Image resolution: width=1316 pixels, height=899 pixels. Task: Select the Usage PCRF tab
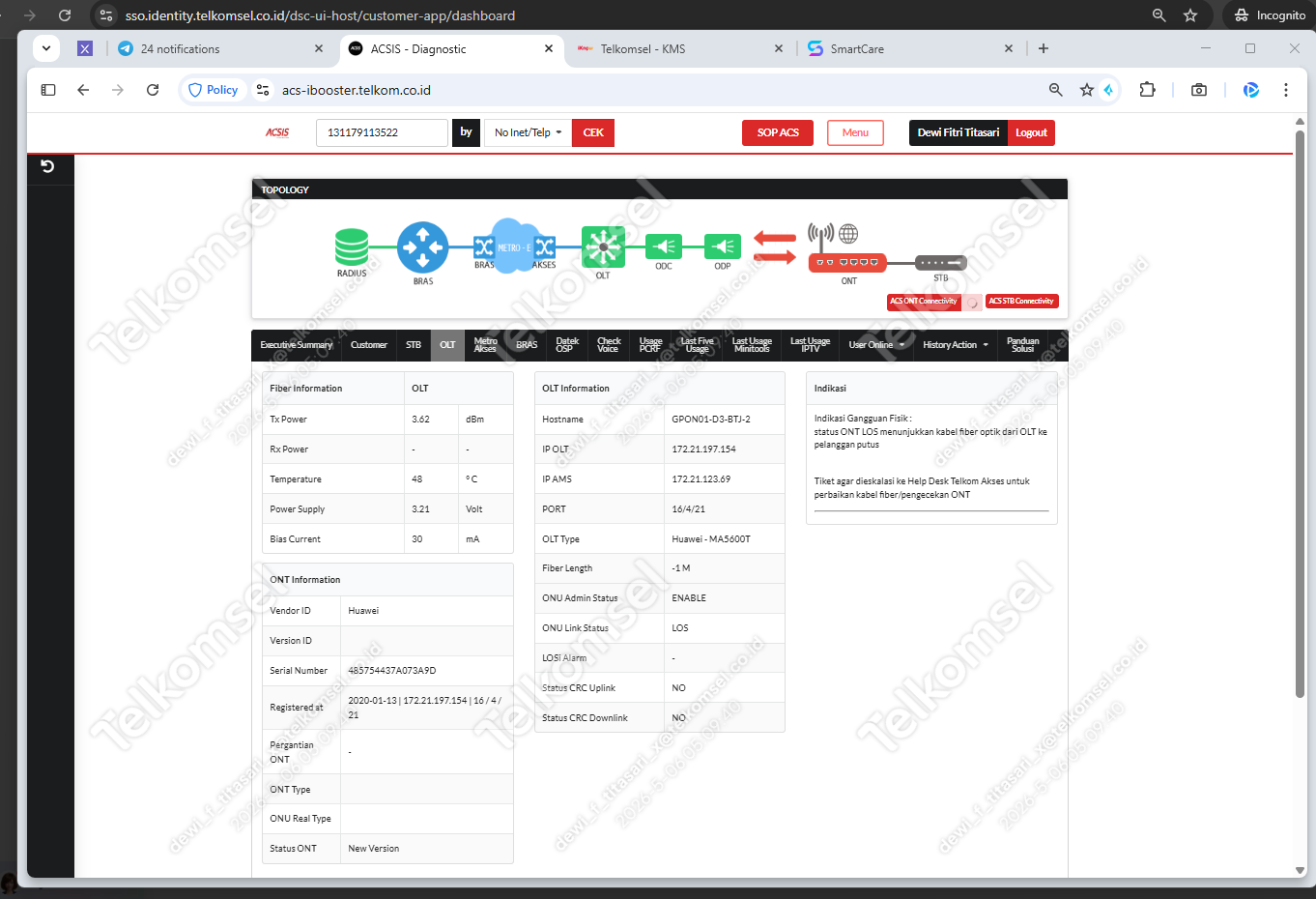[651, 345]
